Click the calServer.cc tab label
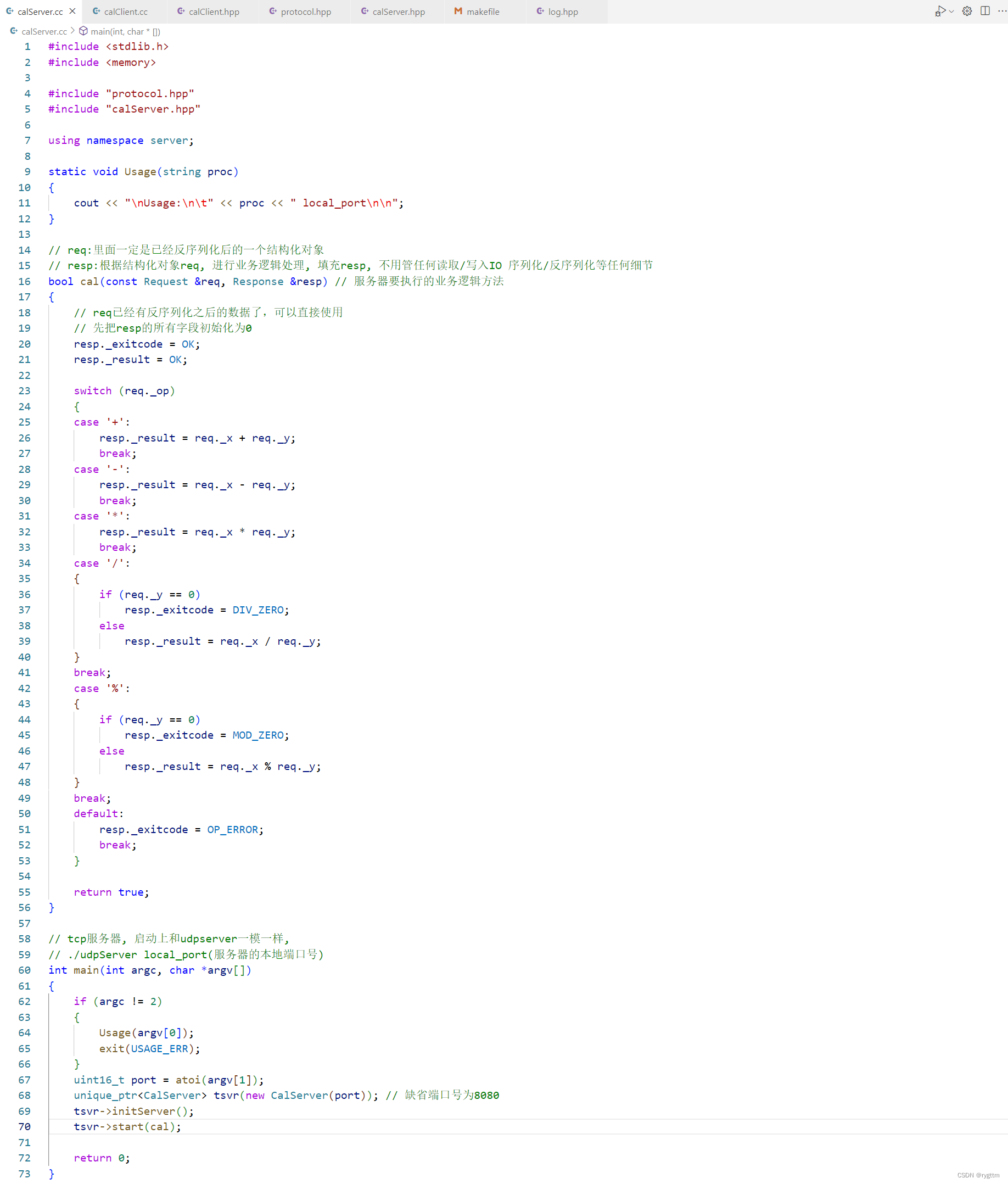 [x=40, y=12]
